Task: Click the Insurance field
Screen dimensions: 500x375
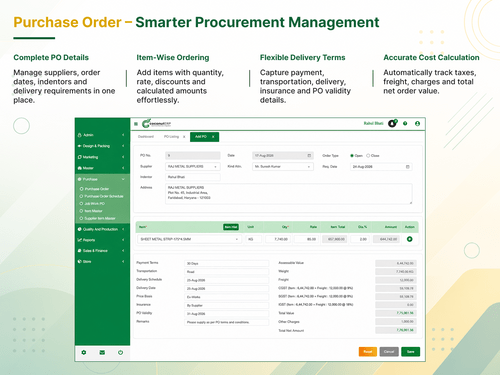Action: click(226, 305)
